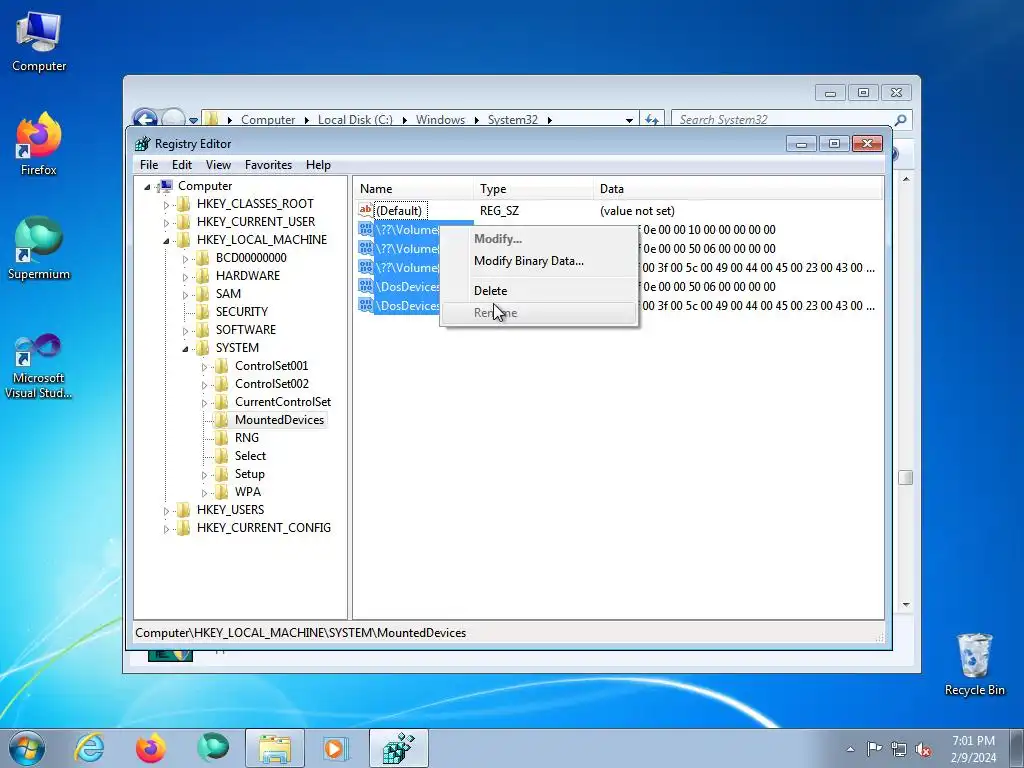Click the Explorer refresh address button
The image size is (1024, 768).
pos(652,120)
